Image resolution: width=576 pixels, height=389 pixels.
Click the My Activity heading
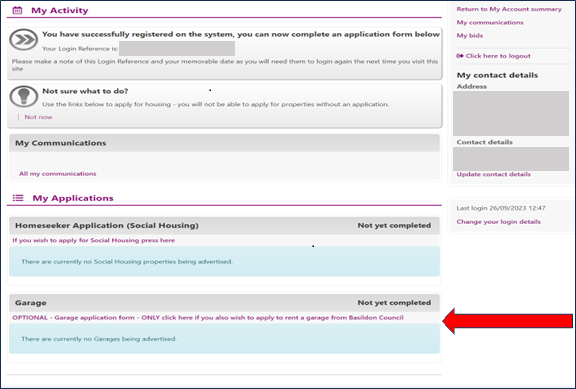pyautogui.click(x=60, y=10)
